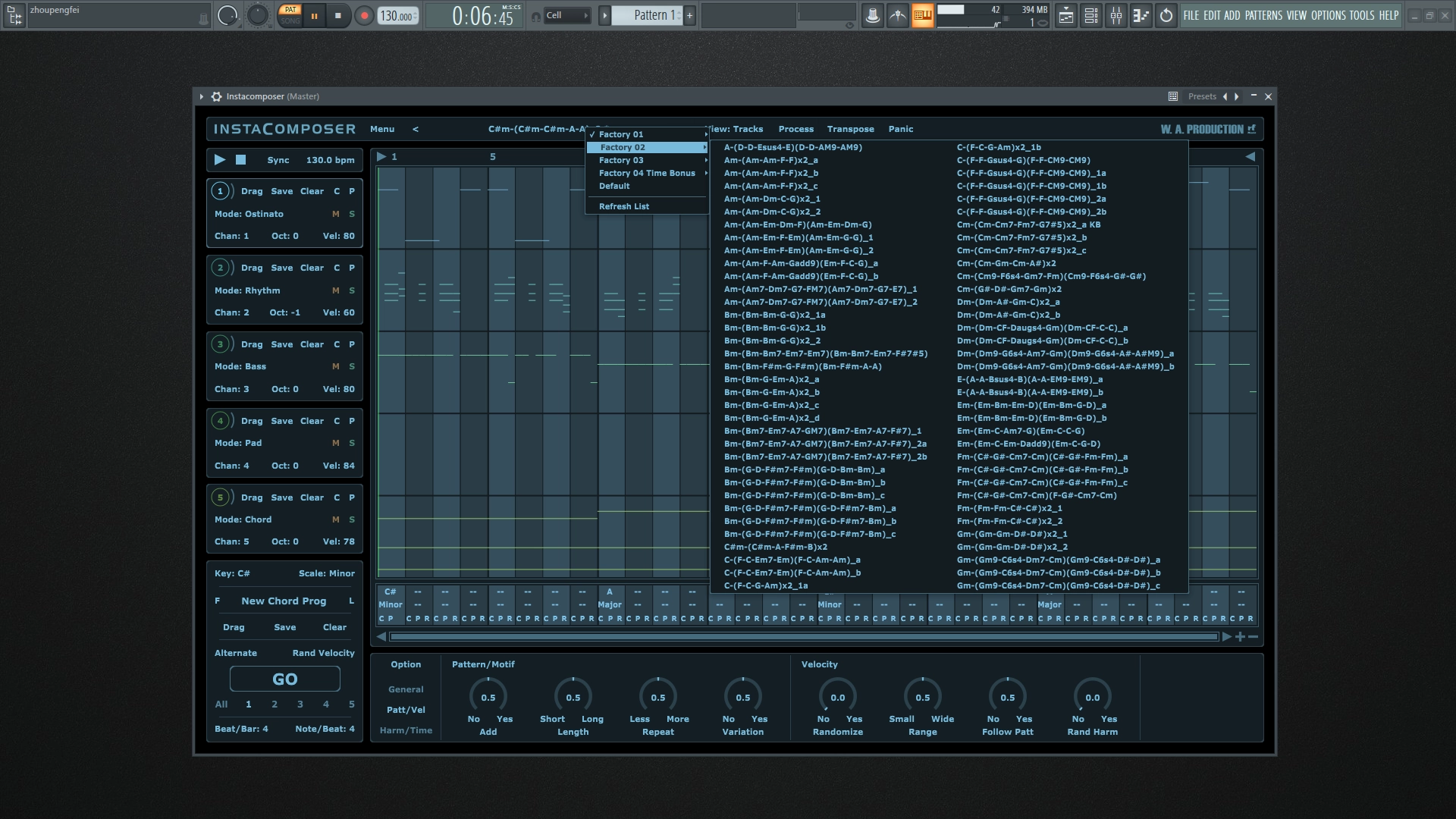Select preset Em-(Em-C-Am7-G)(Em-C-C-G)

1021,431
